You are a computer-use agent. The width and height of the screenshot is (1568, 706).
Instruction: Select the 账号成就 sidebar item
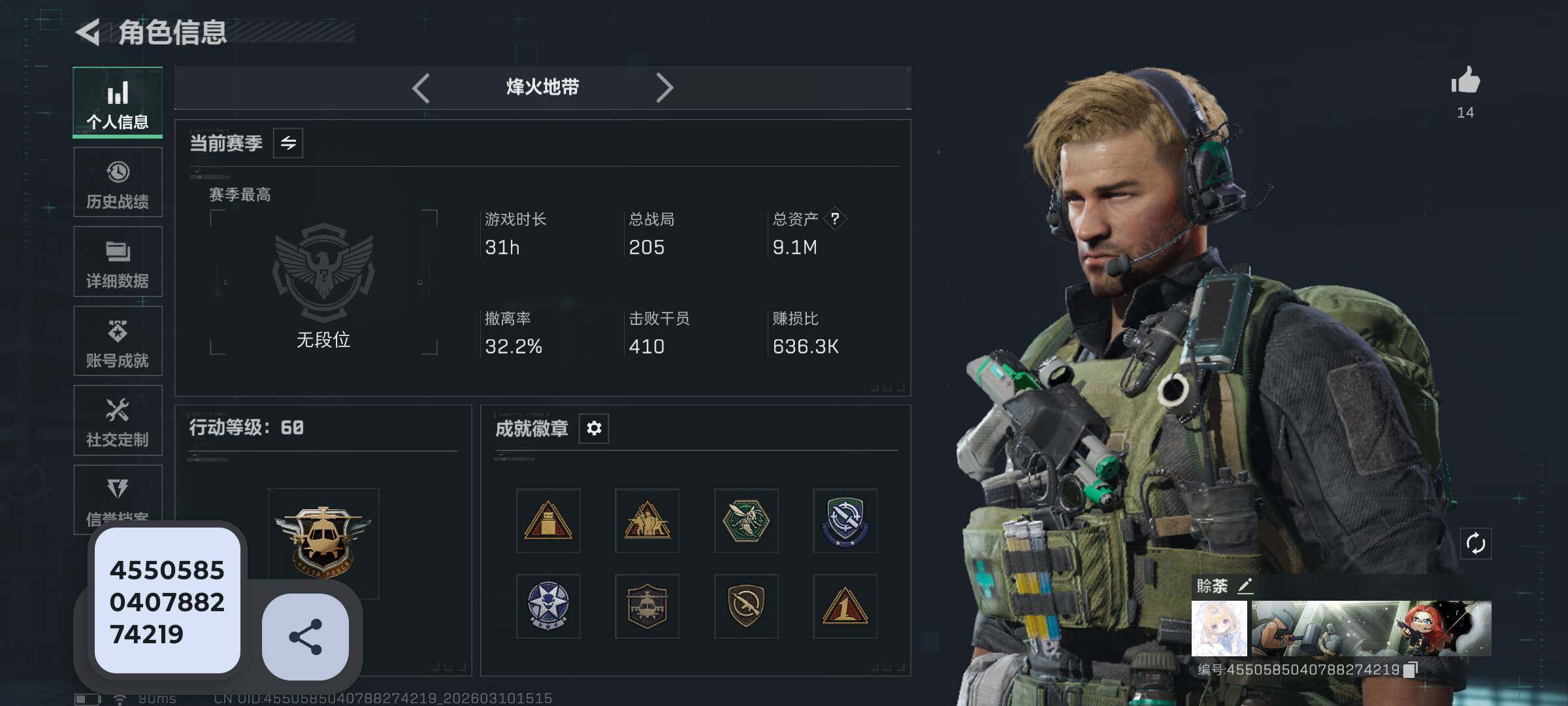click(118, 341)
